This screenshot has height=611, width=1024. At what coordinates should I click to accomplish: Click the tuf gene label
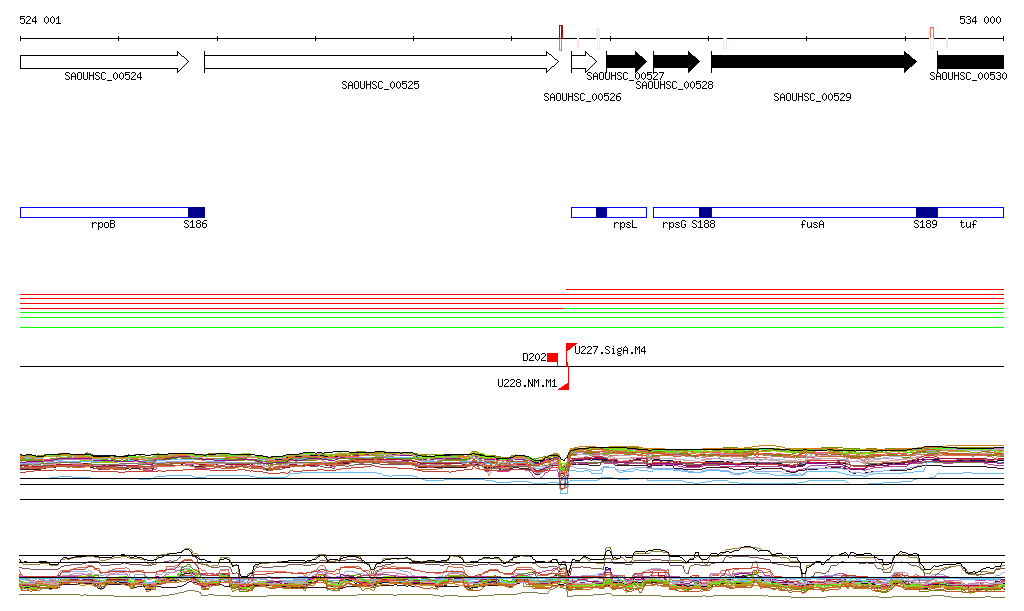pos(968,225)
